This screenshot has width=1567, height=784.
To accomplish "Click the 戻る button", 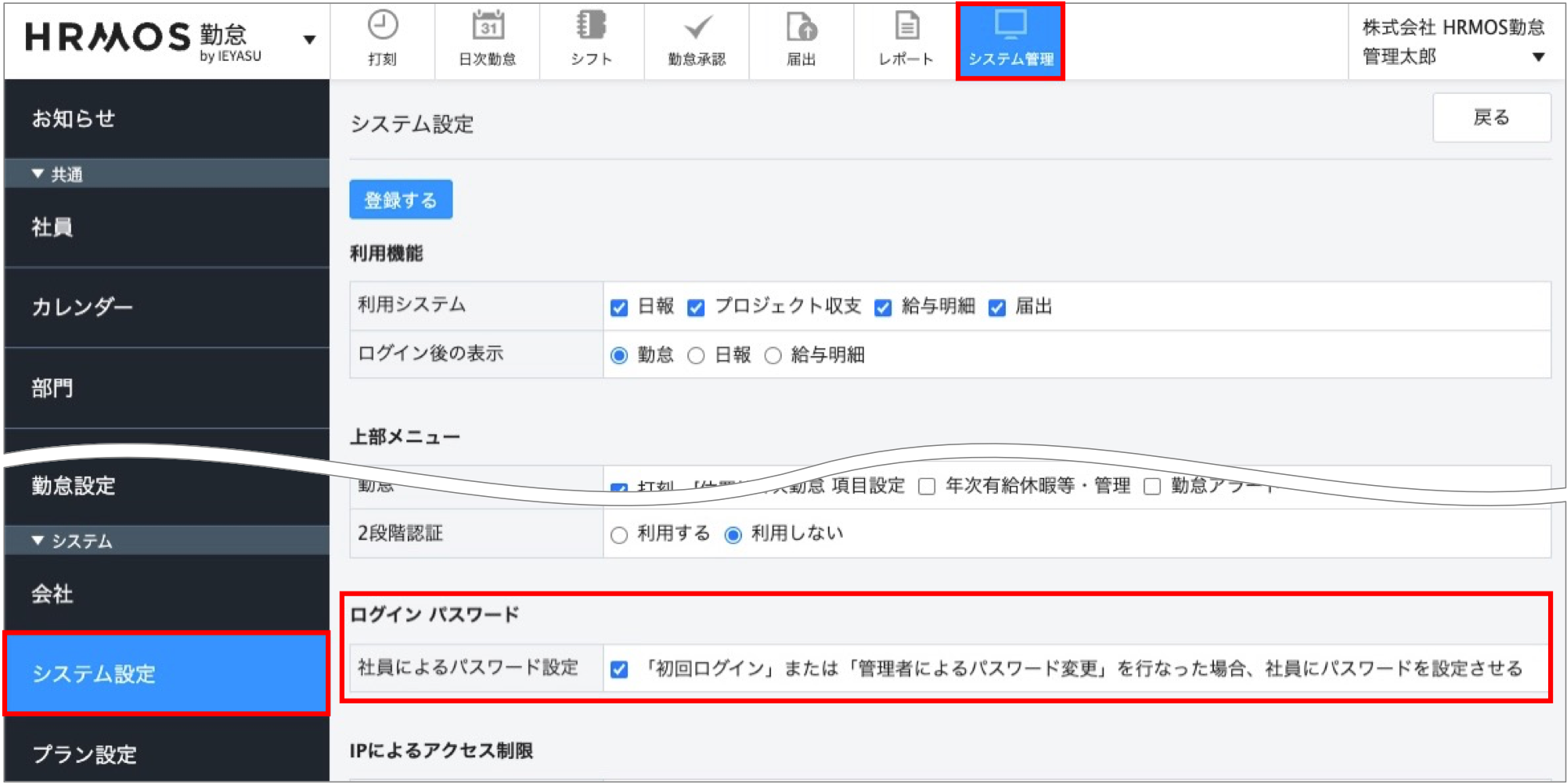I will (x=1491, y=117).
